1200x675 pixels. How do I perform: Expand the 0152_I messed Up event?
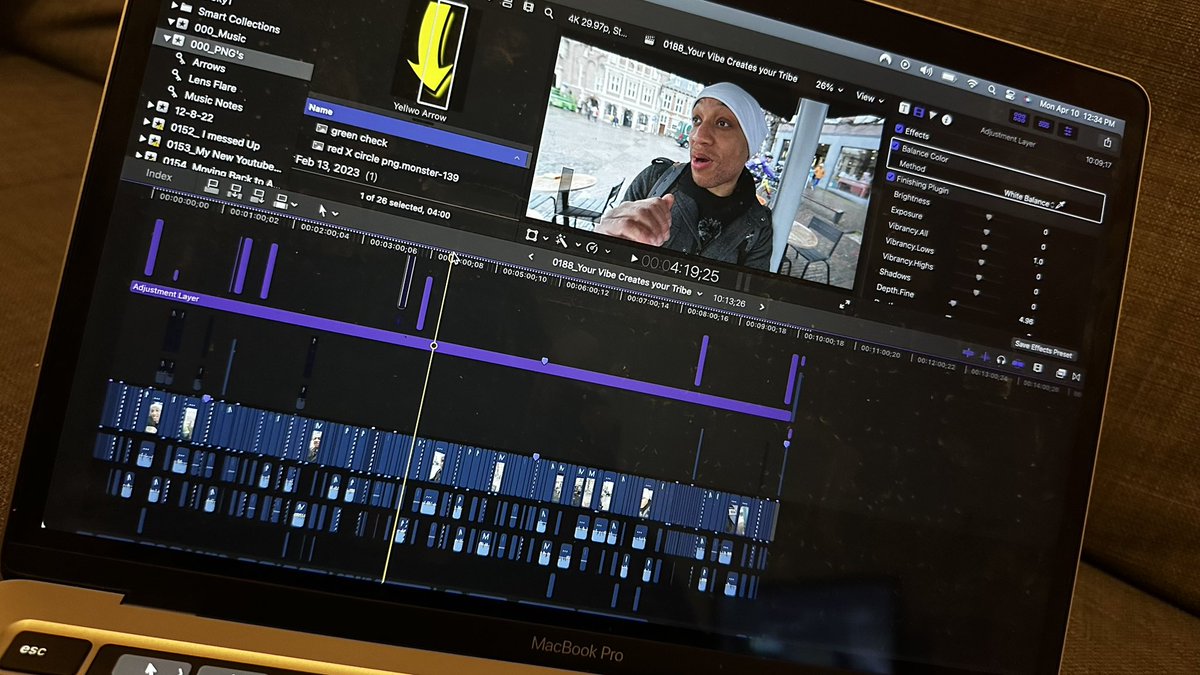[x=146, y=121]
